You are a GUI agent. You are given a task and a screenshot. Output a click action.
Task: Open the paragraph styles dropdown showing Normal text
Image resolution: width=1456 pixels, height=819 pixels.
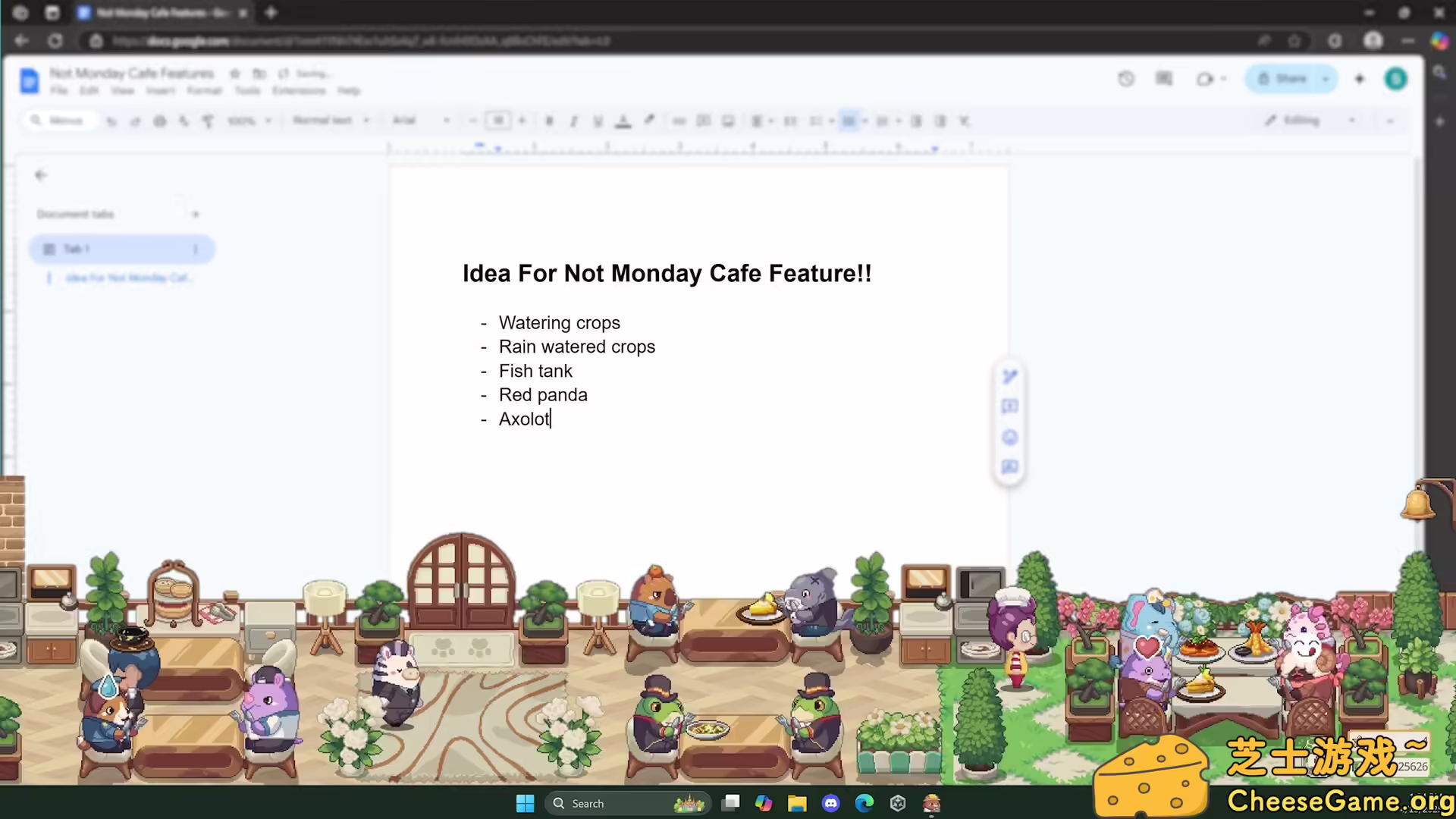331,121
